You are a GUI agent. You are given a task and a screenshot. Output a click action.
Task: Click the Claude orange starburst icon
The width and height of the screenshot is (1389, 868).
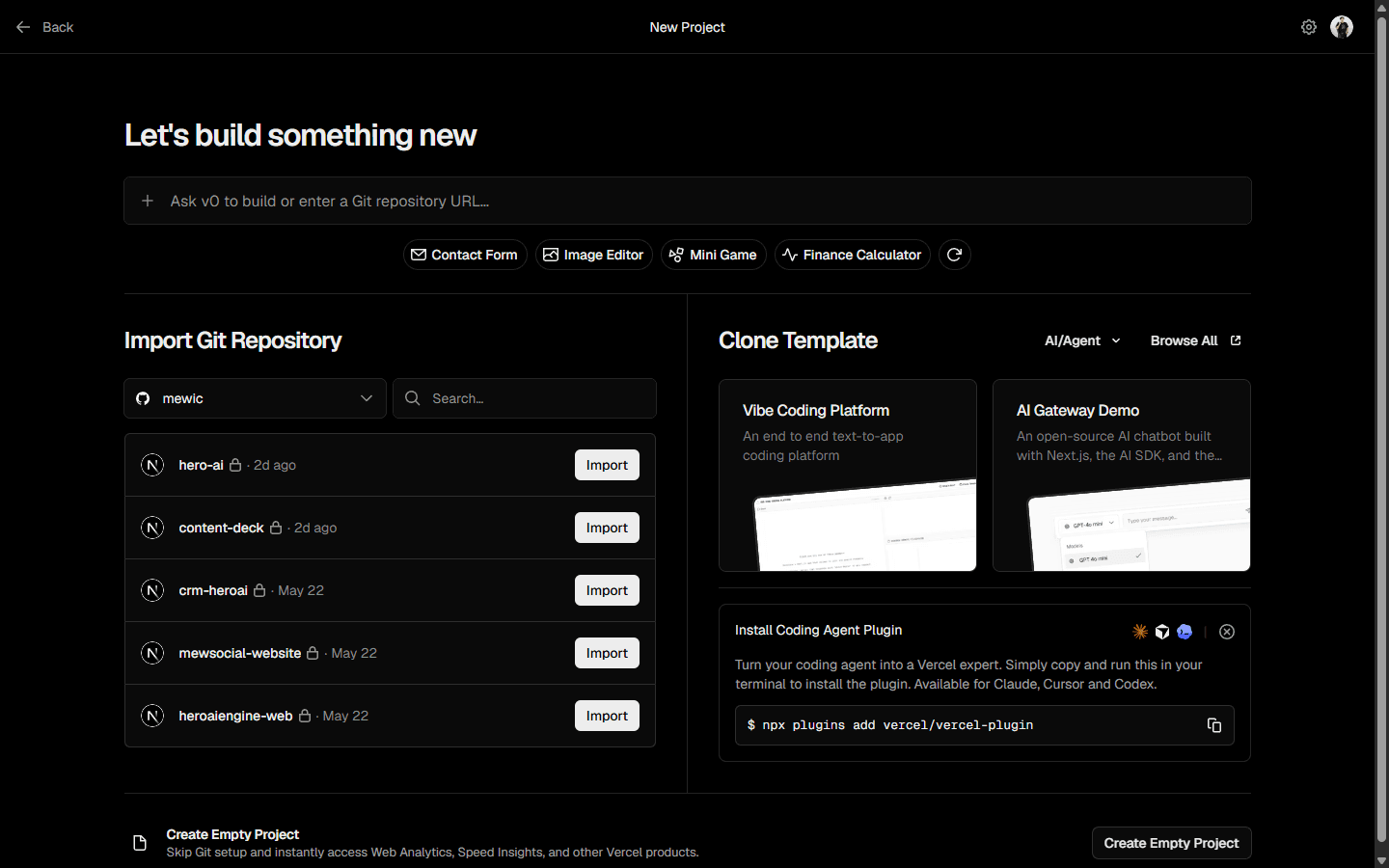(x=1140, y=632)
